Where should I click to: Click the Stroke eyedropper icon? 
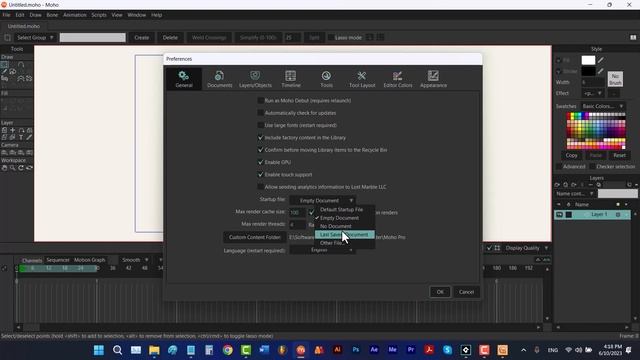point(601,71)
